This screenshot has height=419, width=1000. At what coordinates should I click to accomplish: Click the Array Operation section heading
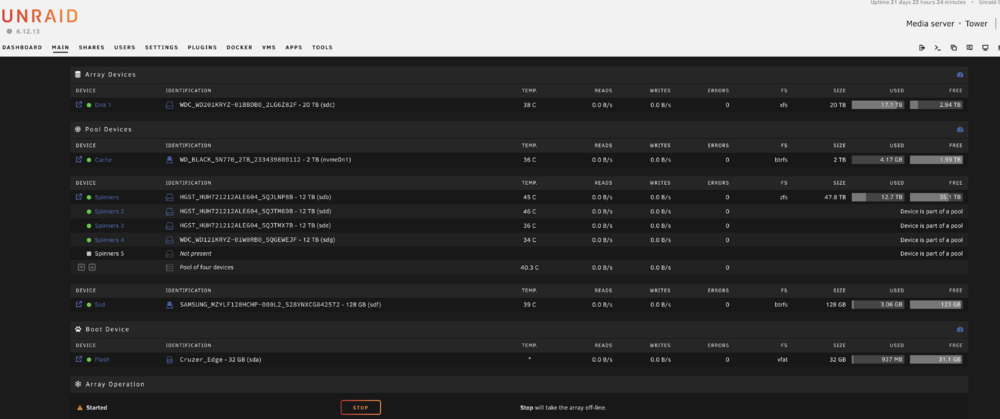tap(115, 385)
